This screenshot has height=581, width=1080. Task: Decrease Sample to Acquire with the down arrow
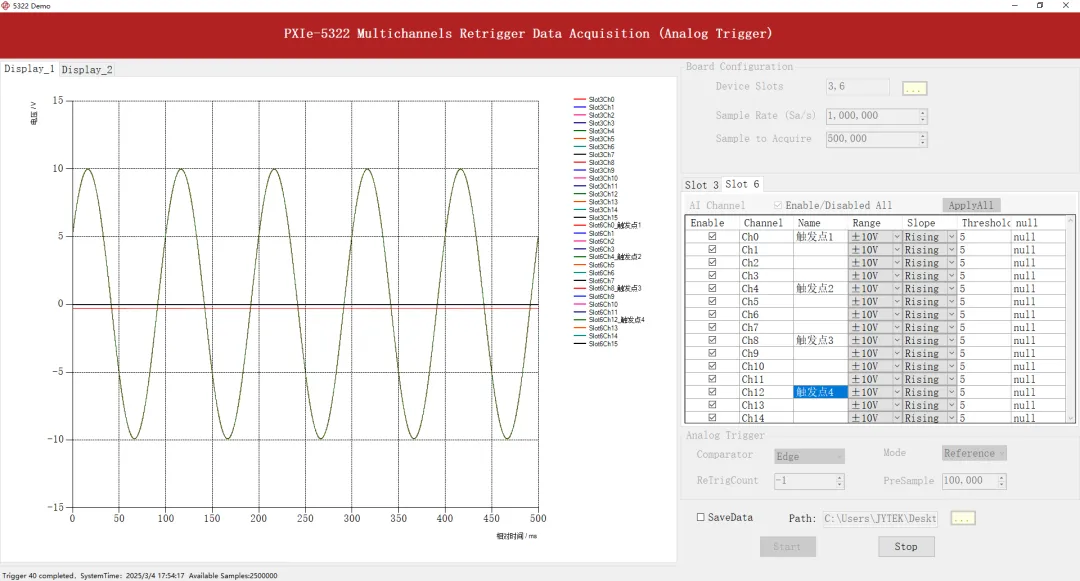923,142
